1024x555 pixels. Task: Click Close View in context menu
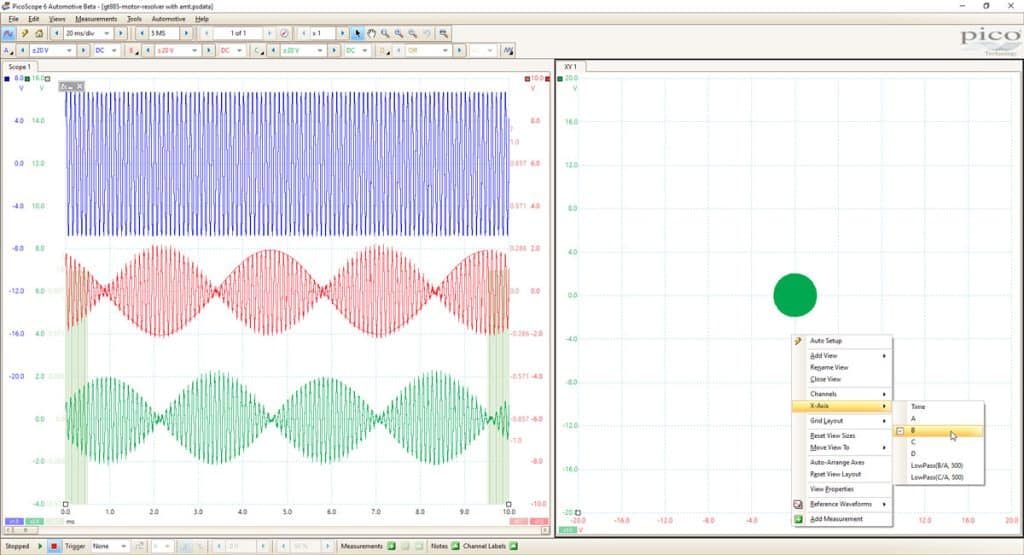(x=842, y=379)
